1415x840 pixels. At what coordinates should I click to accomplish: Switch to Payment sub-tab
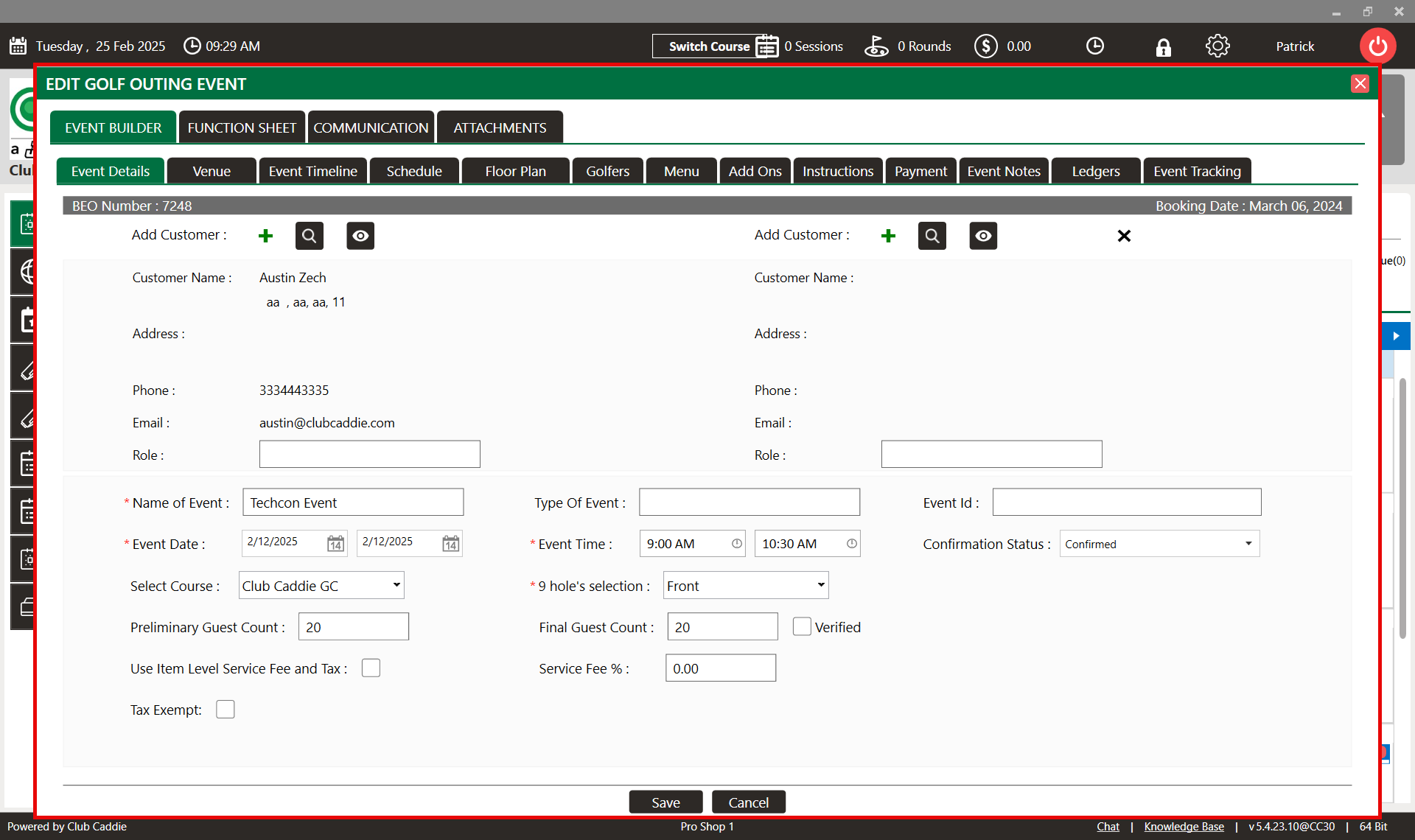point(920,171)
